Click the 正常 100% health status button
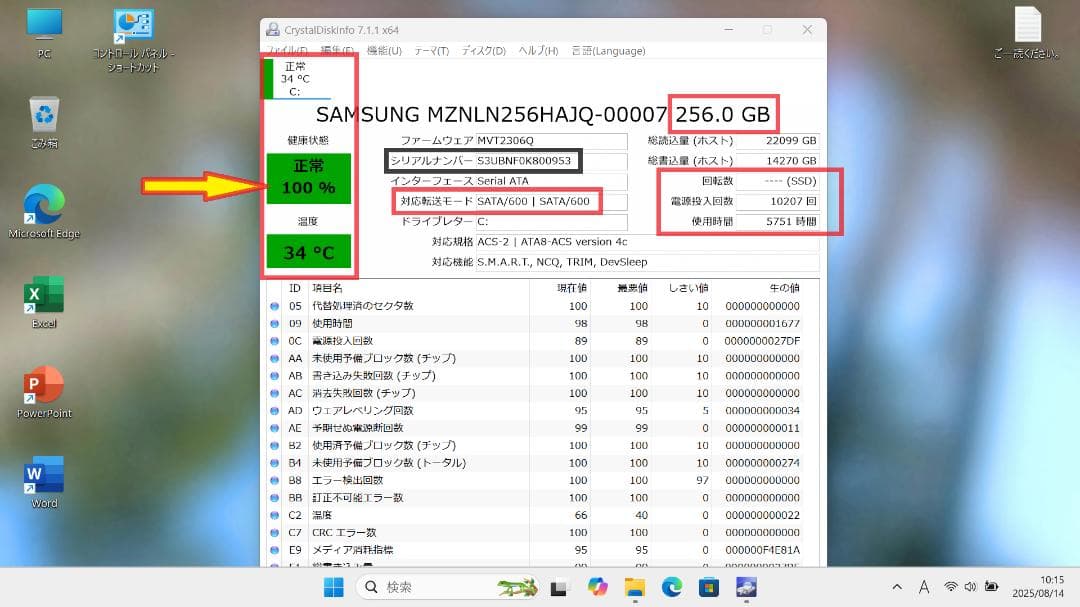 (309, 176)
